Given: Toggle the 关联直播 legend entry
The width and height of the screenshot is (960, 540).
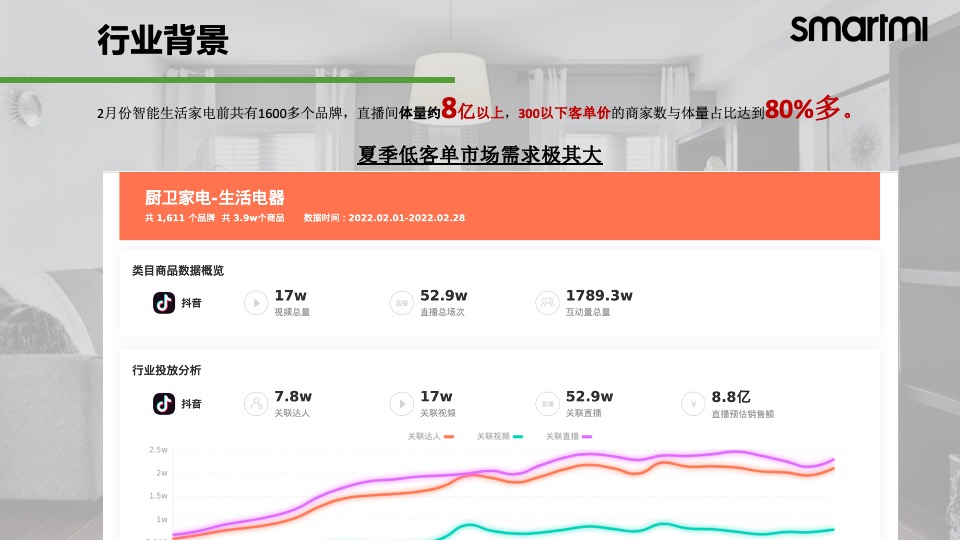Looking at the screenshot, I should click(x=569, y=437).
